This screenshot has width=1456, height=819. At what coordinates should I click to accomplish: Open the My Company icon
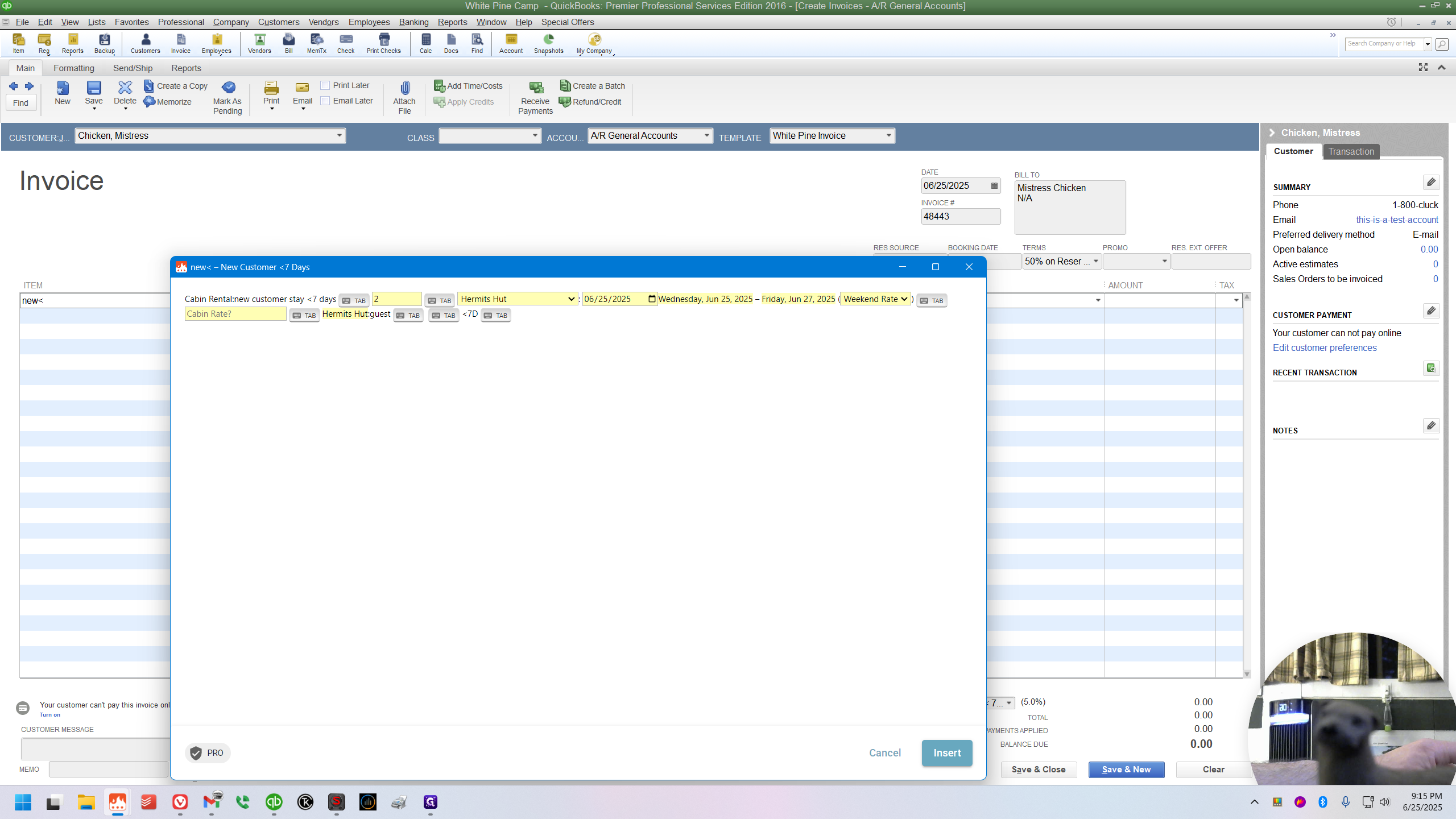point(594,43)
